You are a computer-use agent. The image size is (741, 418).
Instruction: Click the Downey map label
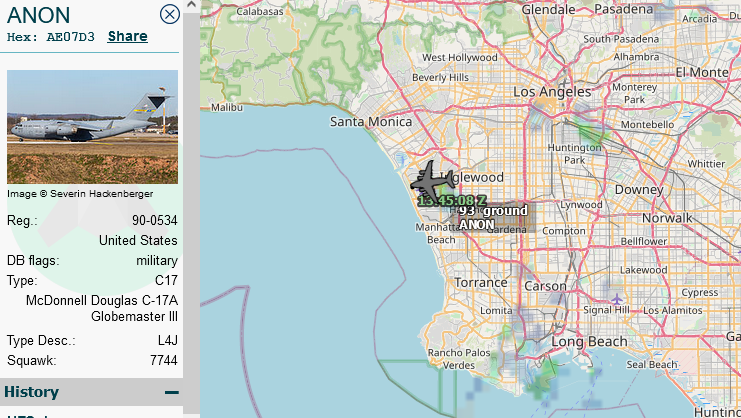click(x=639, y=190)
